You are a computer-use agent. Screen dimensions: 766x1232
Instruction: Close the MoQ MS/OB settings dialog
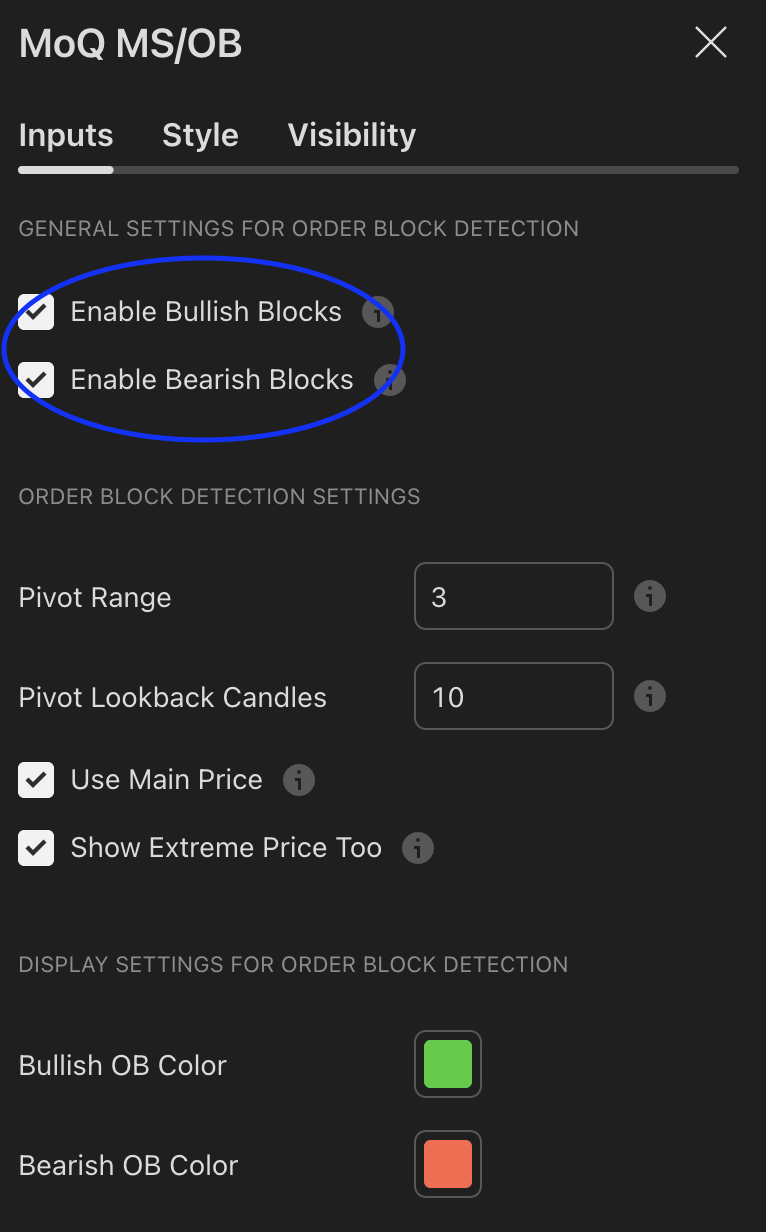click(x=710, y=43)
